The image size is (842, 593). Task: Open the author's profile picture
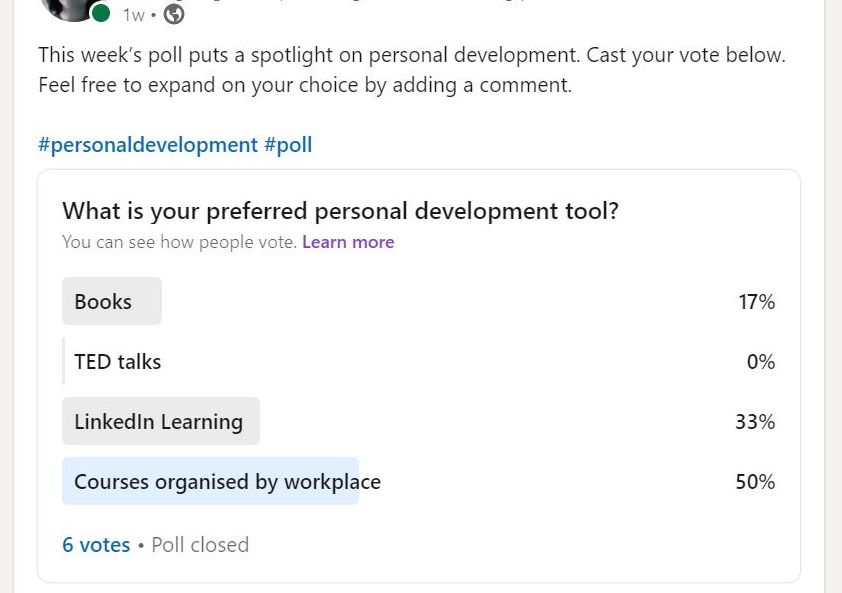click(x=68, y=6)
